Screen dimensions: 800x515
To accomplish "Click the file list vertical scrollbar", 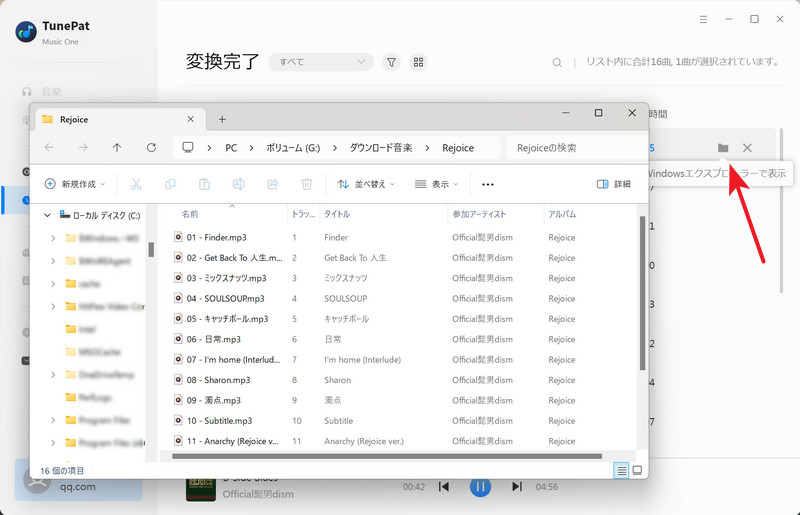I will (x=642, y=293).
